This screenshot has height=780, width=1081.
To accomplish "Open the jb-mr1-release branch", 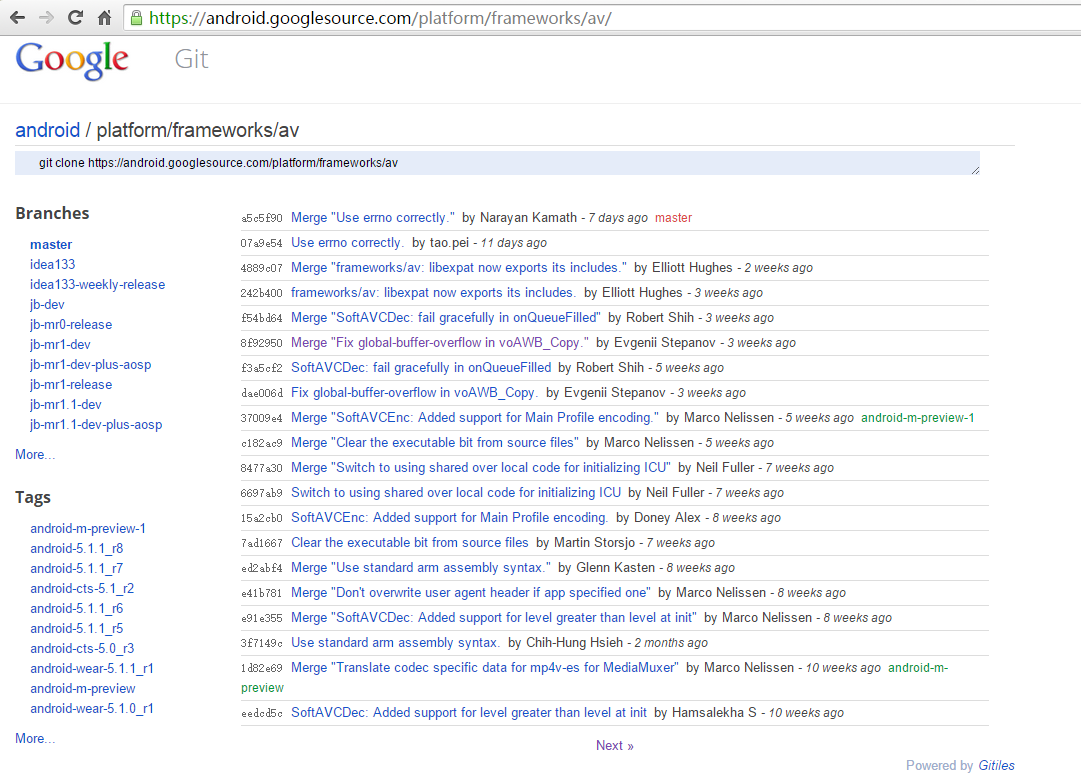I will (x=71, y=384).
